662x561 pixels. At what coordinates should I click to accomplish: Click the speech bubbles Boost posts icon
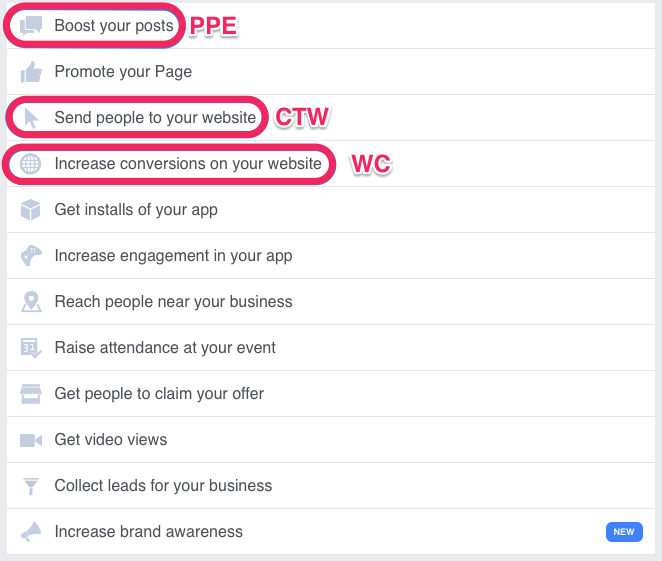(x=31, y=26)
